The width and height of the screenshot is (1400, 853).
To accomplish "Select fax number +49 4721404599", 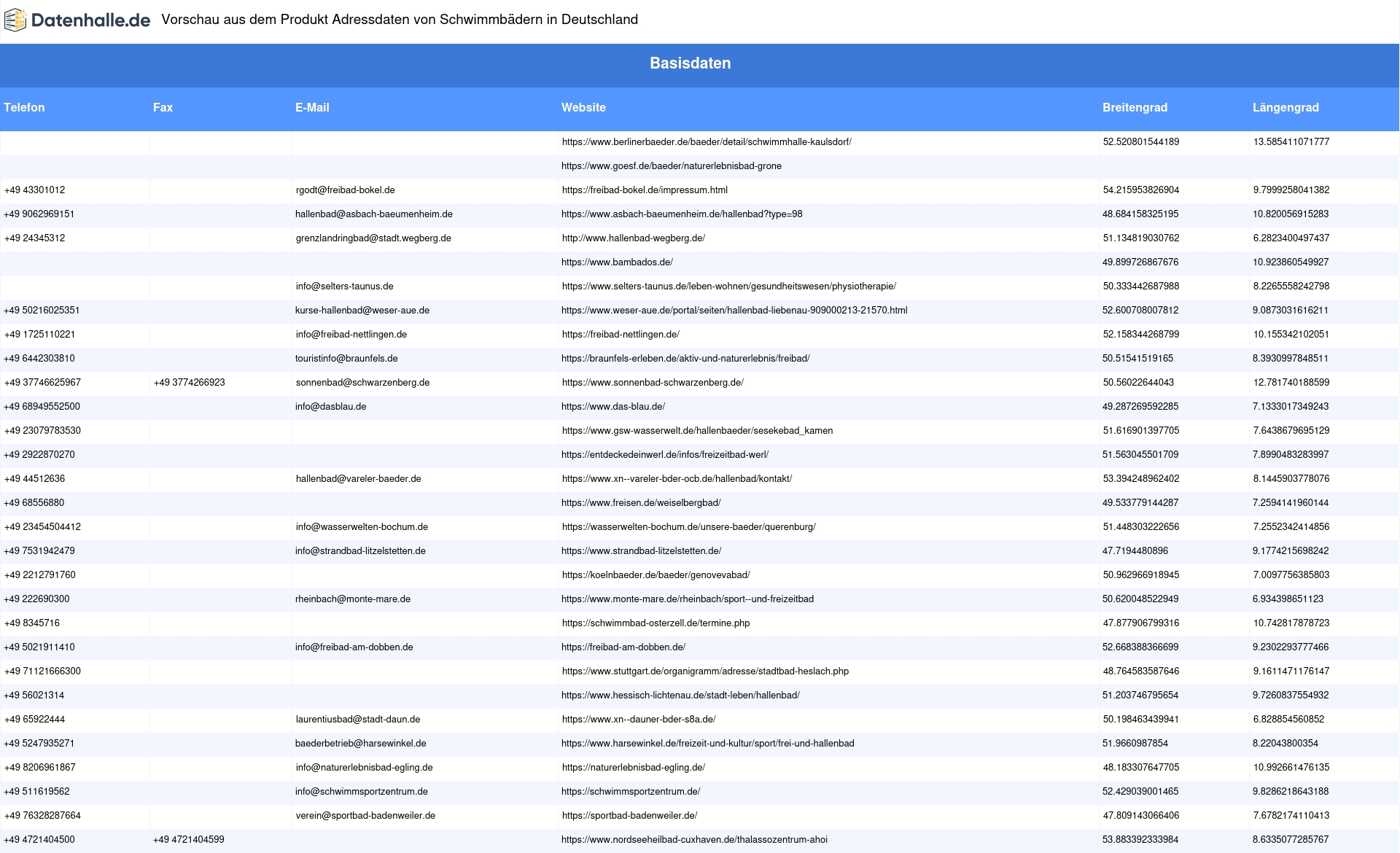I will [x=189, y=840].
